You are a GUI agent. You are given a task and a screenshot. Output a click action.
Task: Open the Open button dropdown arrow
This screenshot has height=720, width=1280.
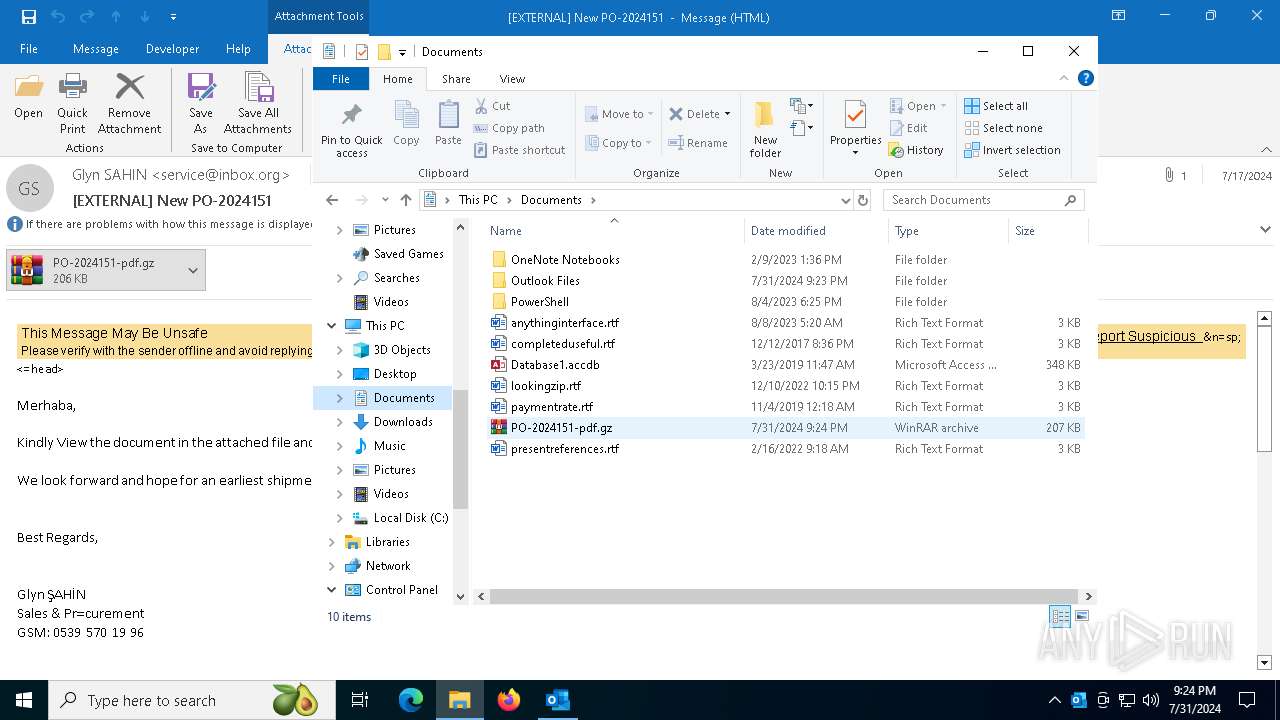943,106
